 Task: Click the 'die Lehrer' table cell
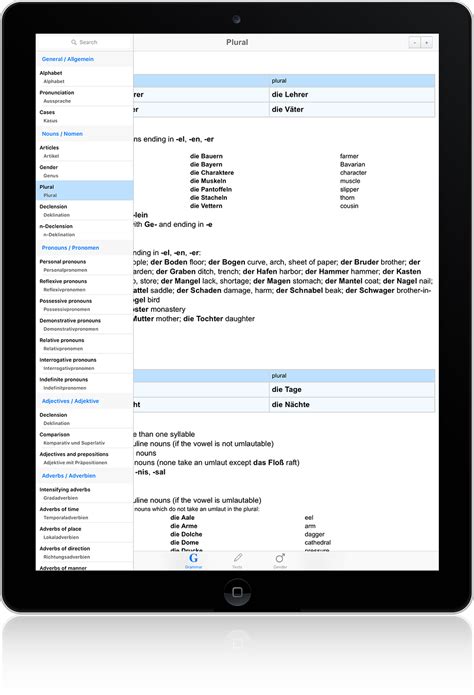tap(352, 94)
